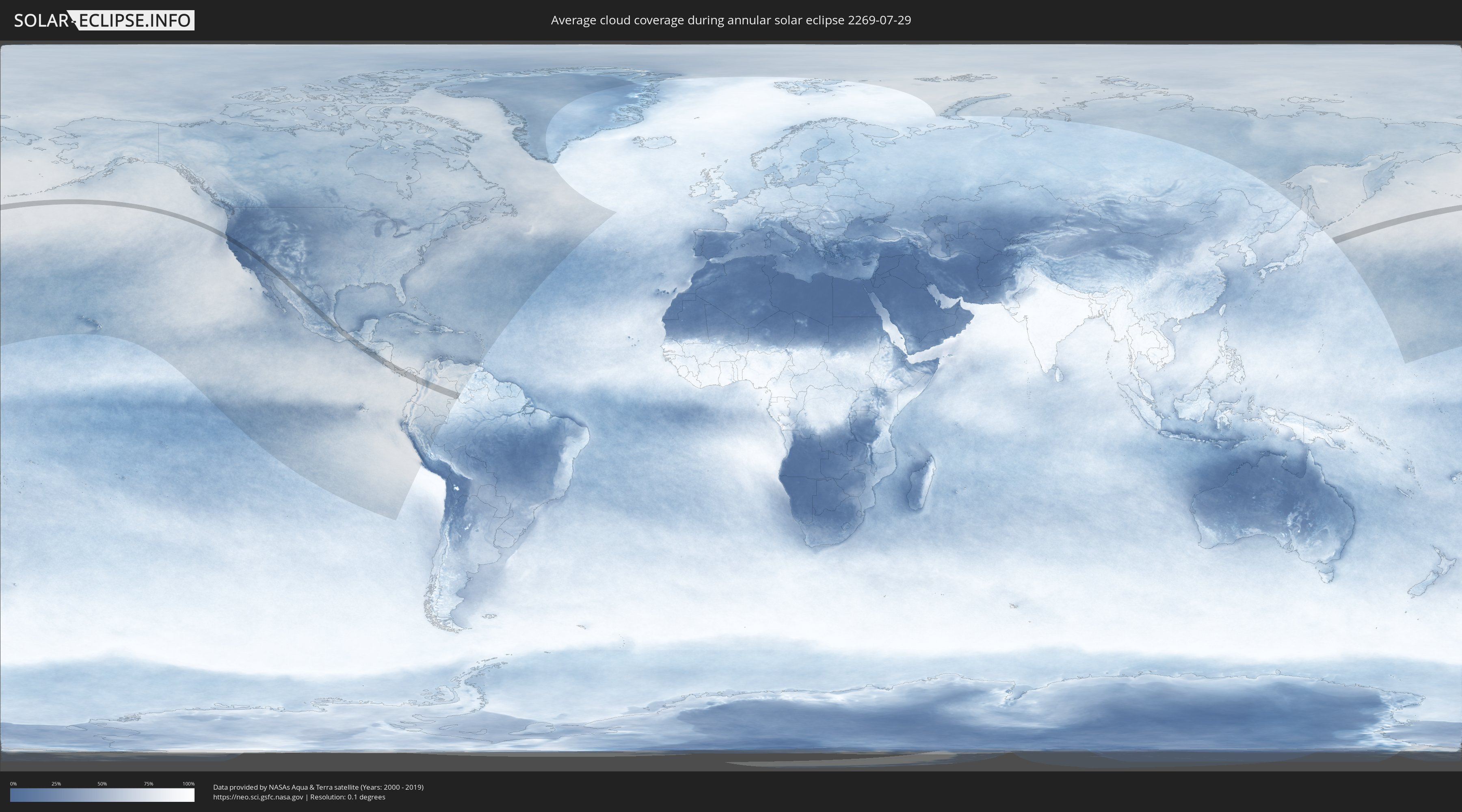Image resolution: width=1462 pixels, height=812 pixels.
Task: Click the 'Resolution: 0.1 degrees' text
Action: [347, 797]
